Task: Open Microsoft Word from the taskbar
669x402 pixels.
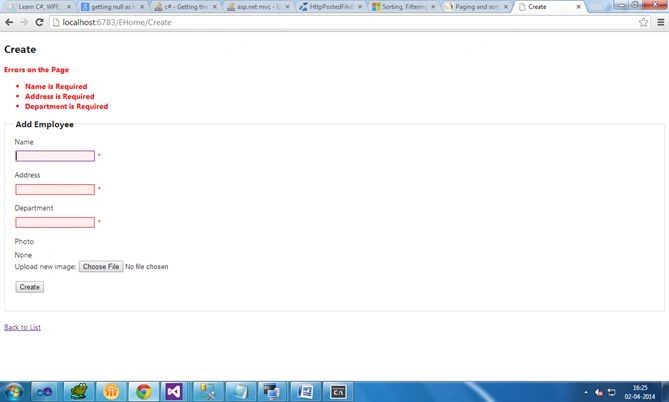Action: click(x=305, y=391)
